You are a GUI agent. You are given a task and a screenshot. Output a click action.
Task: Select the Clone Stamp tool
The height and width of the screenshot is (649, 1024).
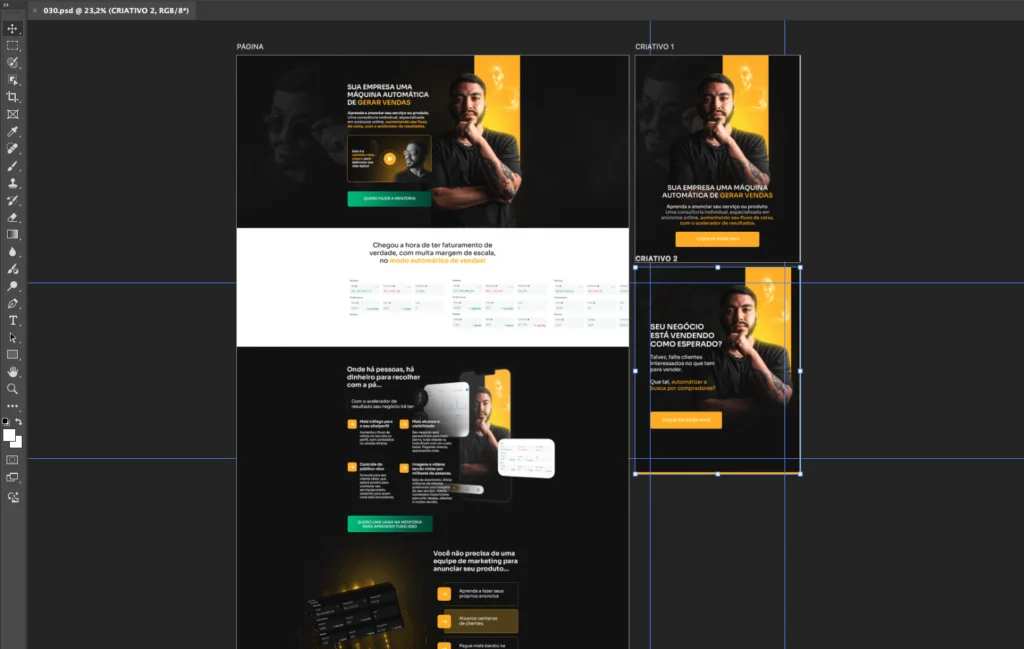[13, 183]
